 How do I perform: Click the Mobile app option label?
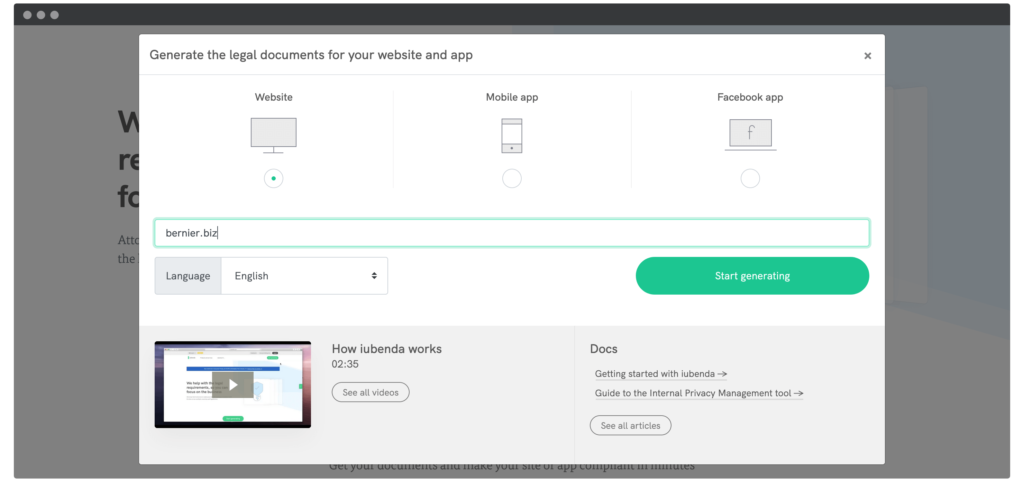tap(511, 97)
